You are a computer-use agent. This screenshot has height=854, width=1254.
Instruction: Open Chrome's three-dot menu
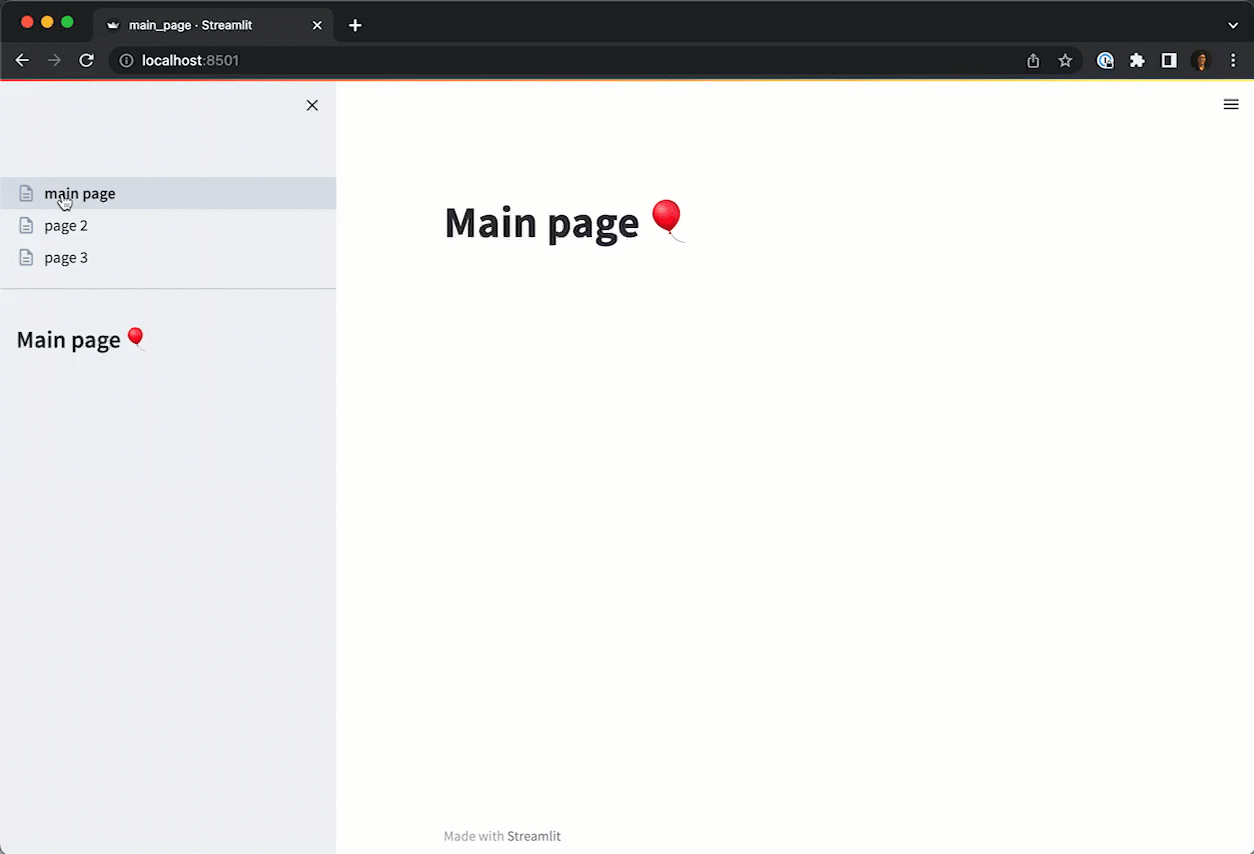click(1233, 61)
